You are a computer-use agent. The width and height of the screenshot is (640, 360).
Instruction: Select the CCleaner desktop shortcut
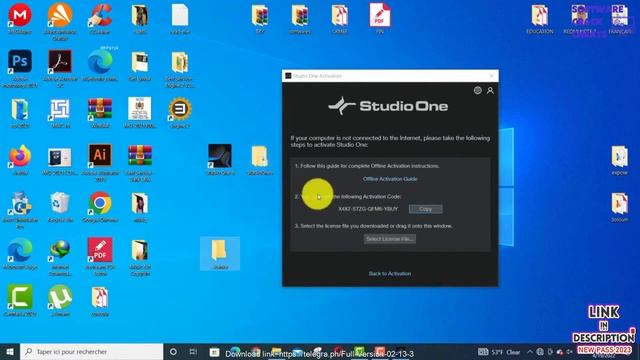[100, 18]
